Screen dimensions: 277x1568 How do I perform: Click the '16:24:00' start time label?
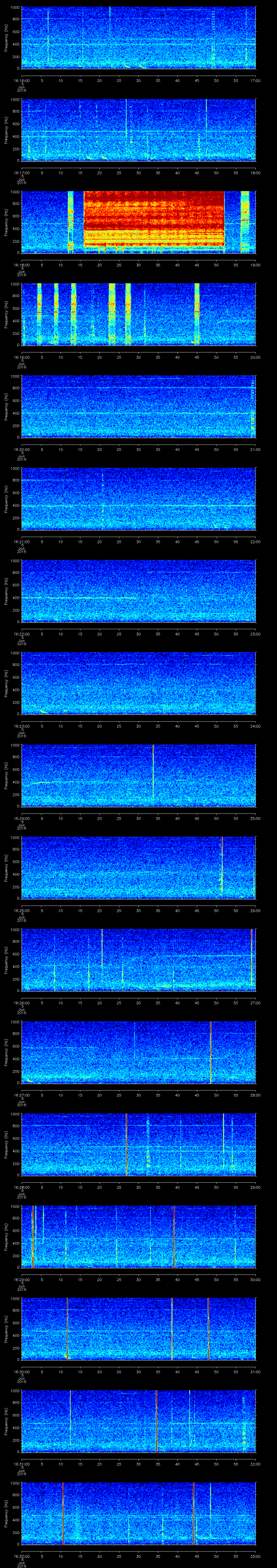pos(21,818)
